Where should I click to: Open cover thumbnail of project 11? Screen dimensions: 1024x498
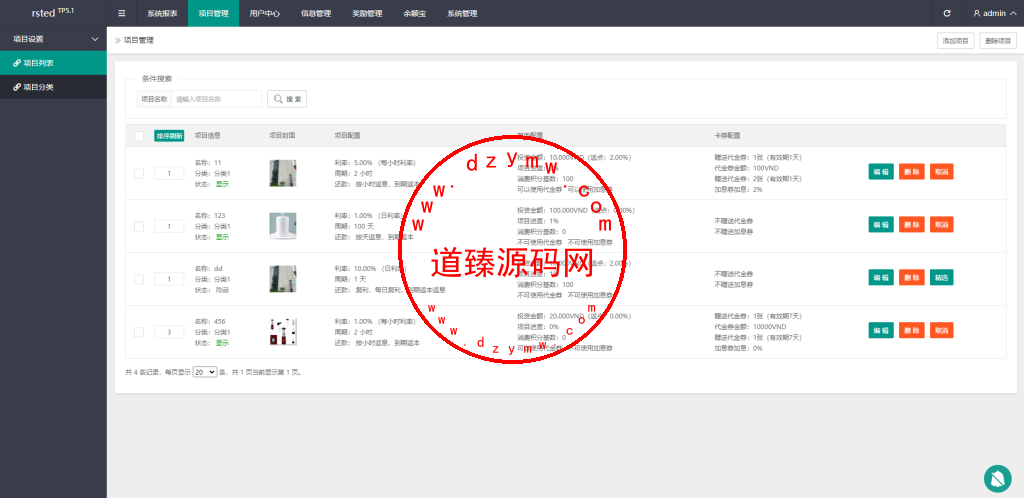(283, 174)
